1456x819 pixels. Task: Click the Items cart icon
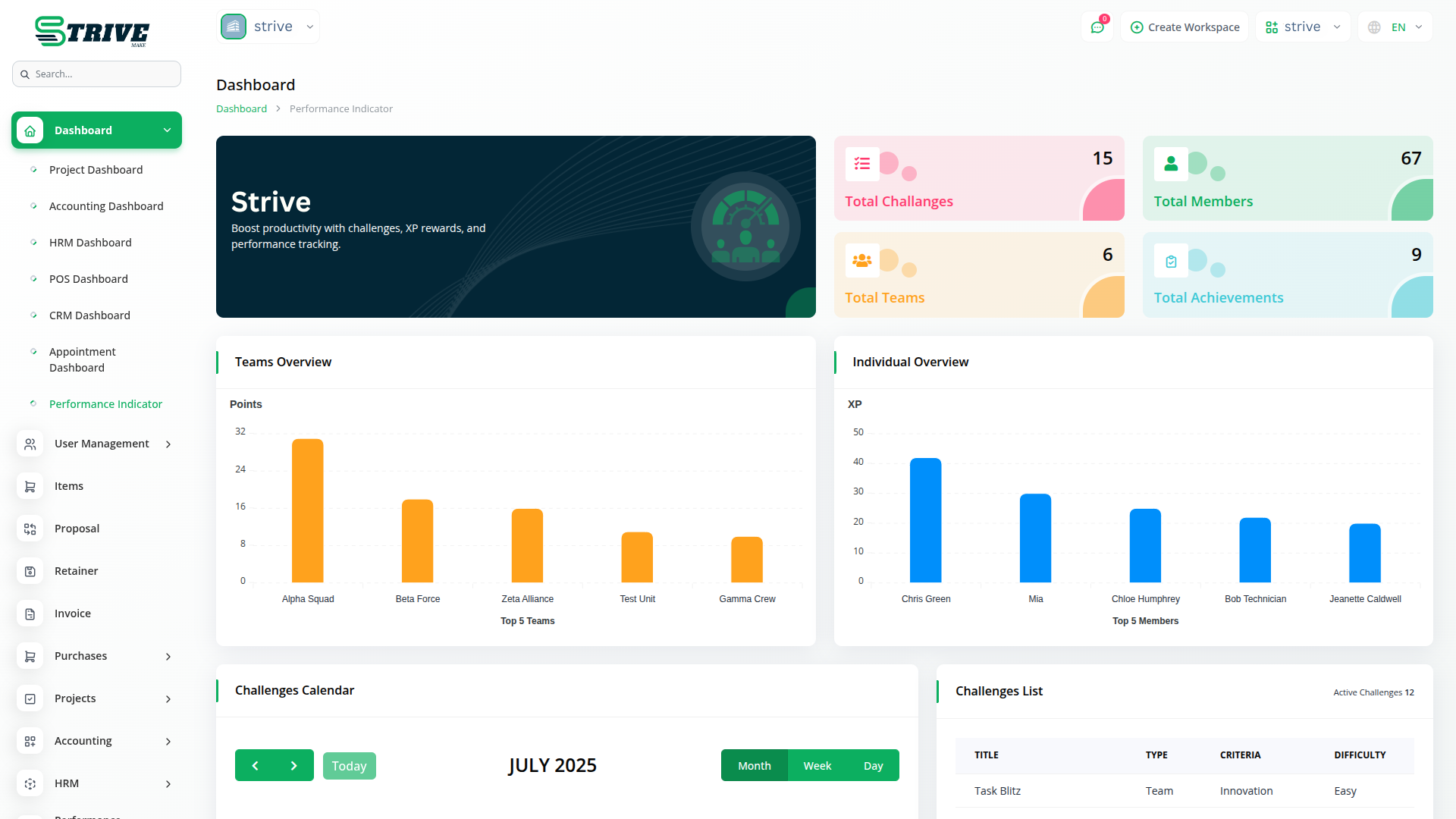pyautogui.click(x=30, y=486)
